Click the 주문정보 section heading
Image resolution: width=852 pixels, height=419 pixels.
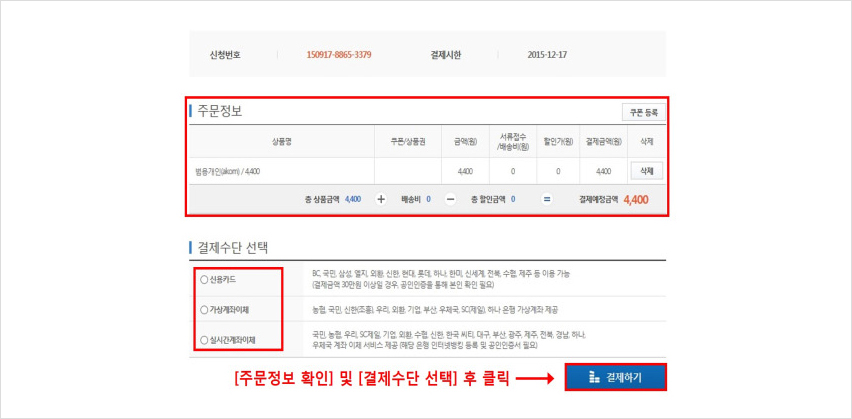coord(219,112)
